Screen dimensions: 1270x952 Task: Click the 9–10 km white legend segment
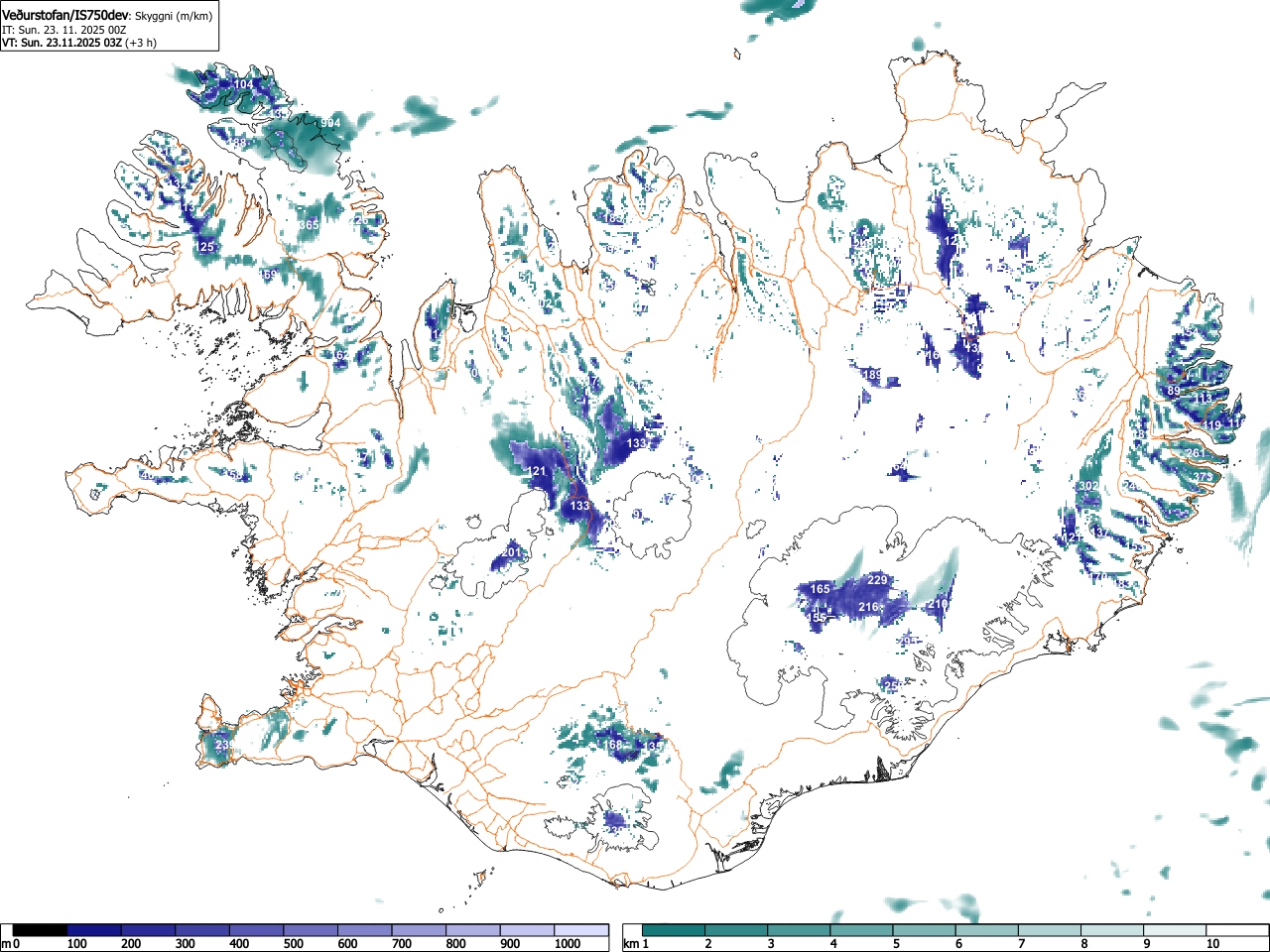(1177, 930)
